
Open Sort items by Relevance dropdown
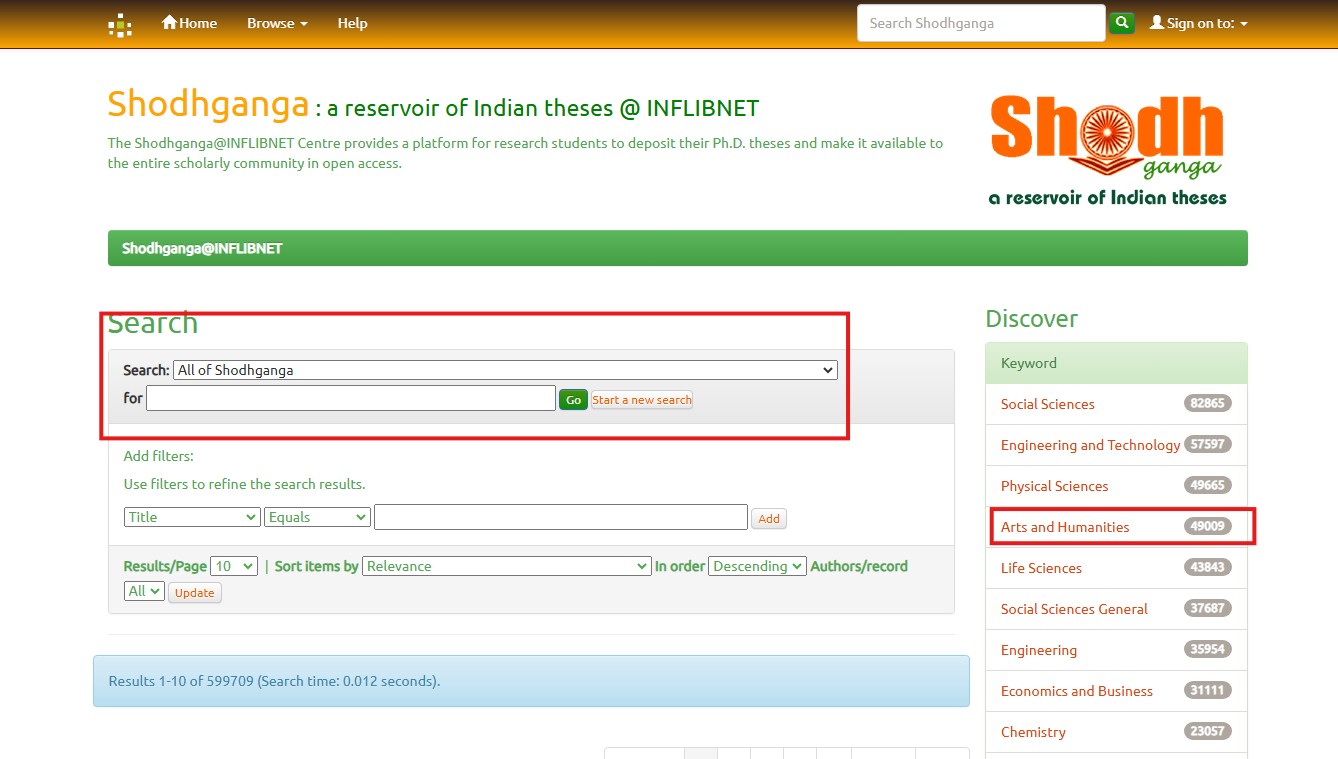(506, 566)
